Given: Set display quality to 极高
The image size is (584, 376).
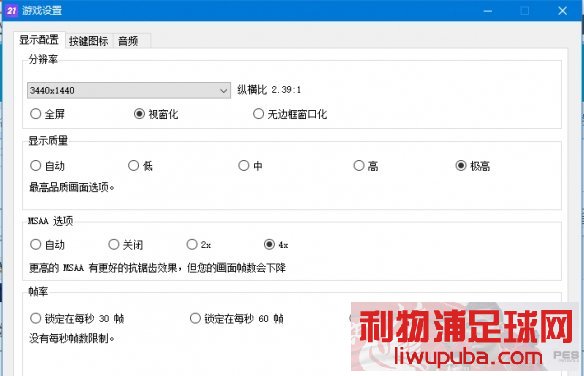Looking at the screenshot, I should pyautogui.click(x=473, y=166).
